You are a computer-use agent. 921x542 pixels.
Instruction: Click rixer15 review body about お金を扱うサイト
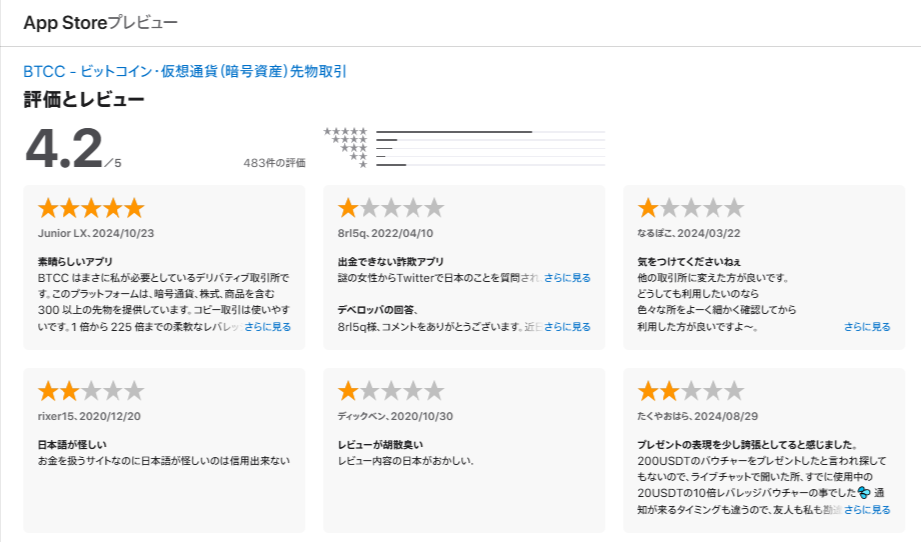click(x=164, y=461)
